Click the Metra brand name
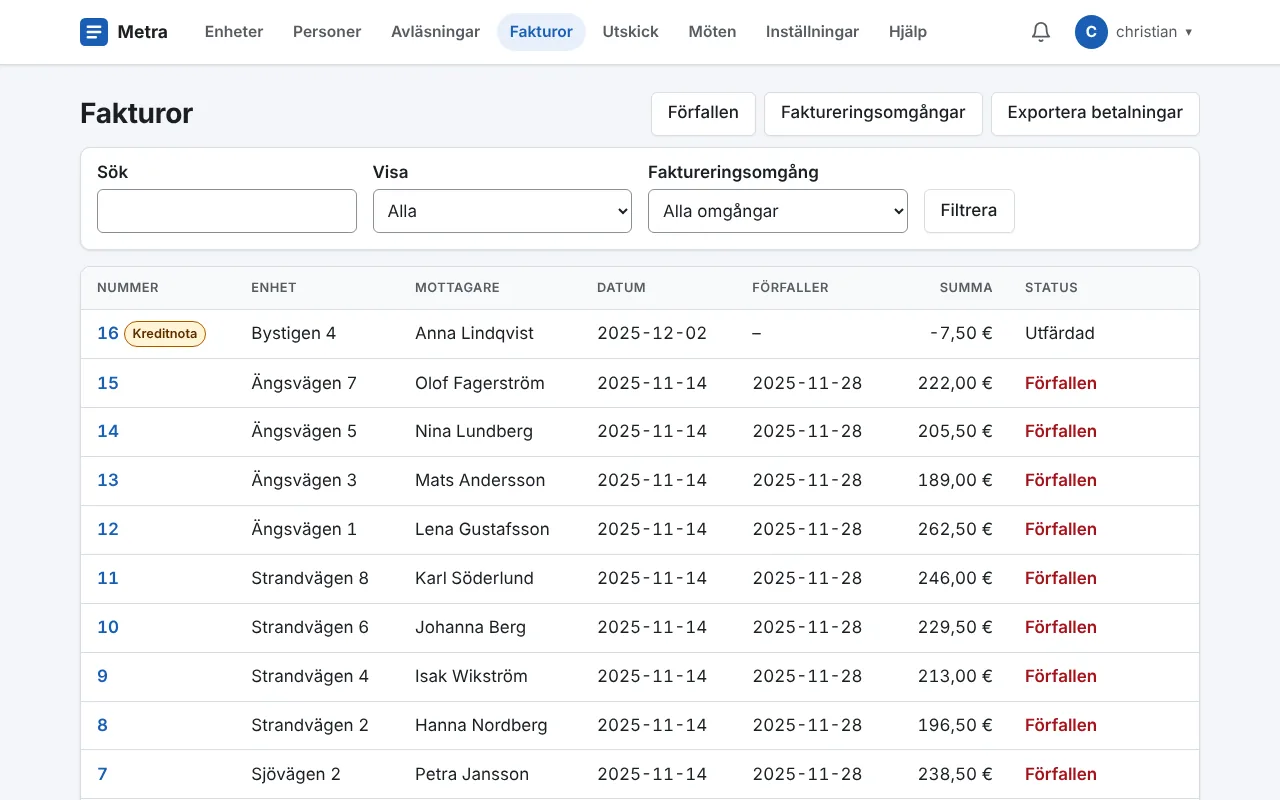 coord(143,32)
